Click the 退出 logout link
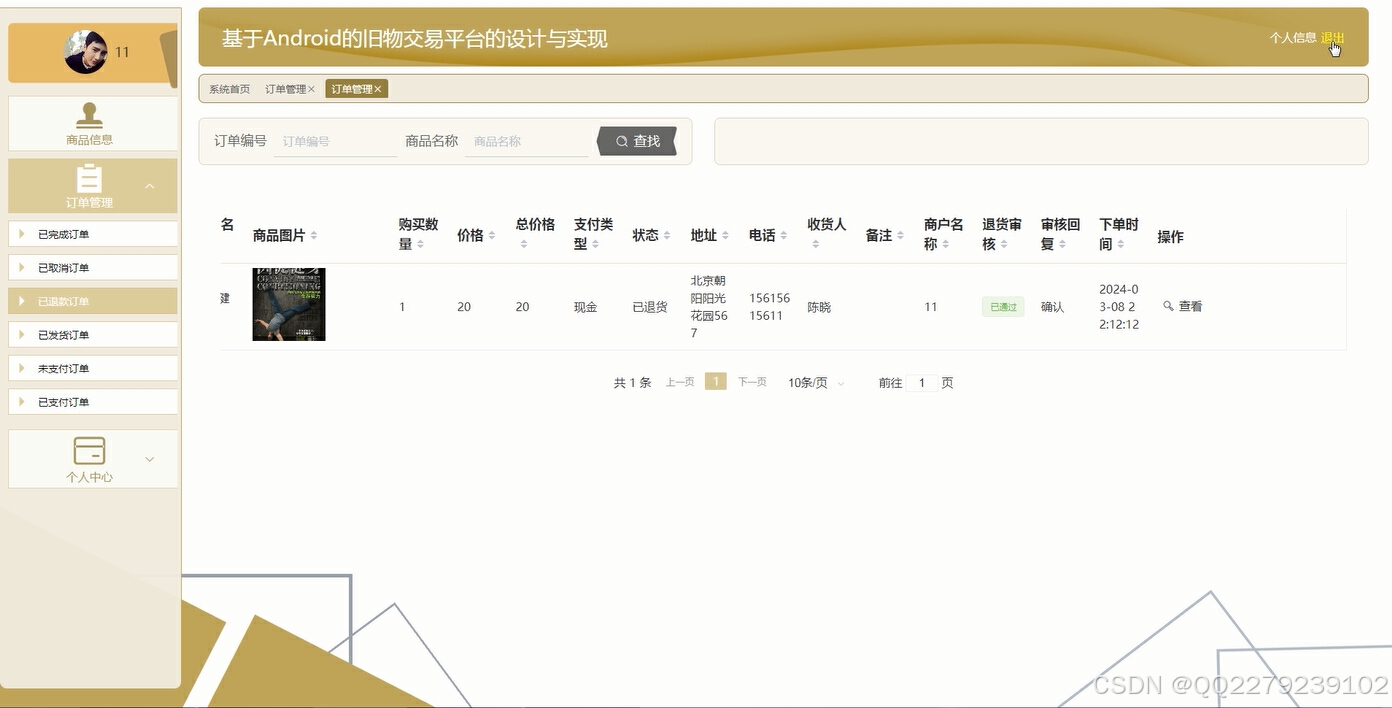1392x708 pixels. click(x=1331, y=36)
